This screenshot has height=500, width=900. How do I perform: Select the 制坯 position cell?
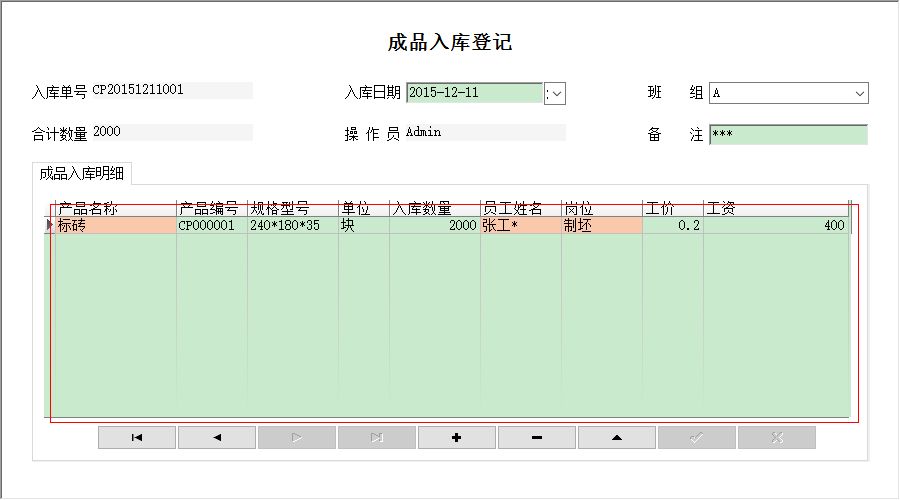click(x=602, y=226)
